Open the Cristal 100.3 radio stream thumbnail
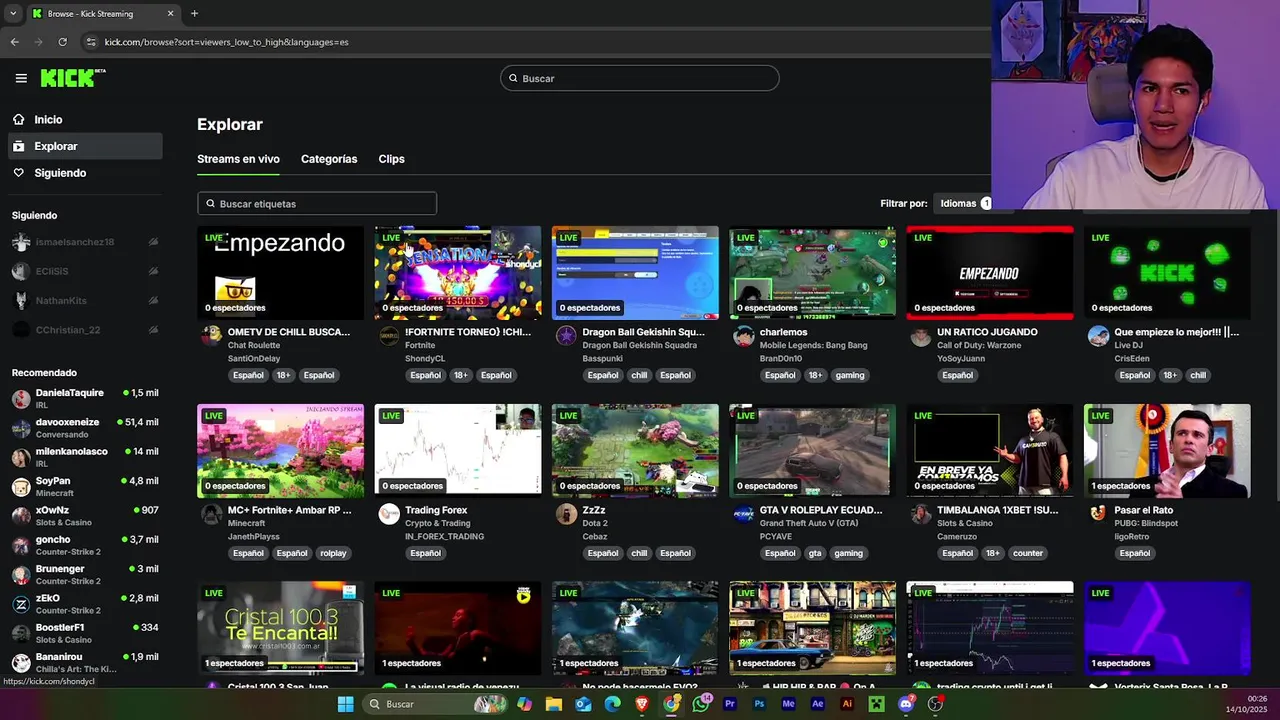The image size is (1280, 720). point(281,628)
